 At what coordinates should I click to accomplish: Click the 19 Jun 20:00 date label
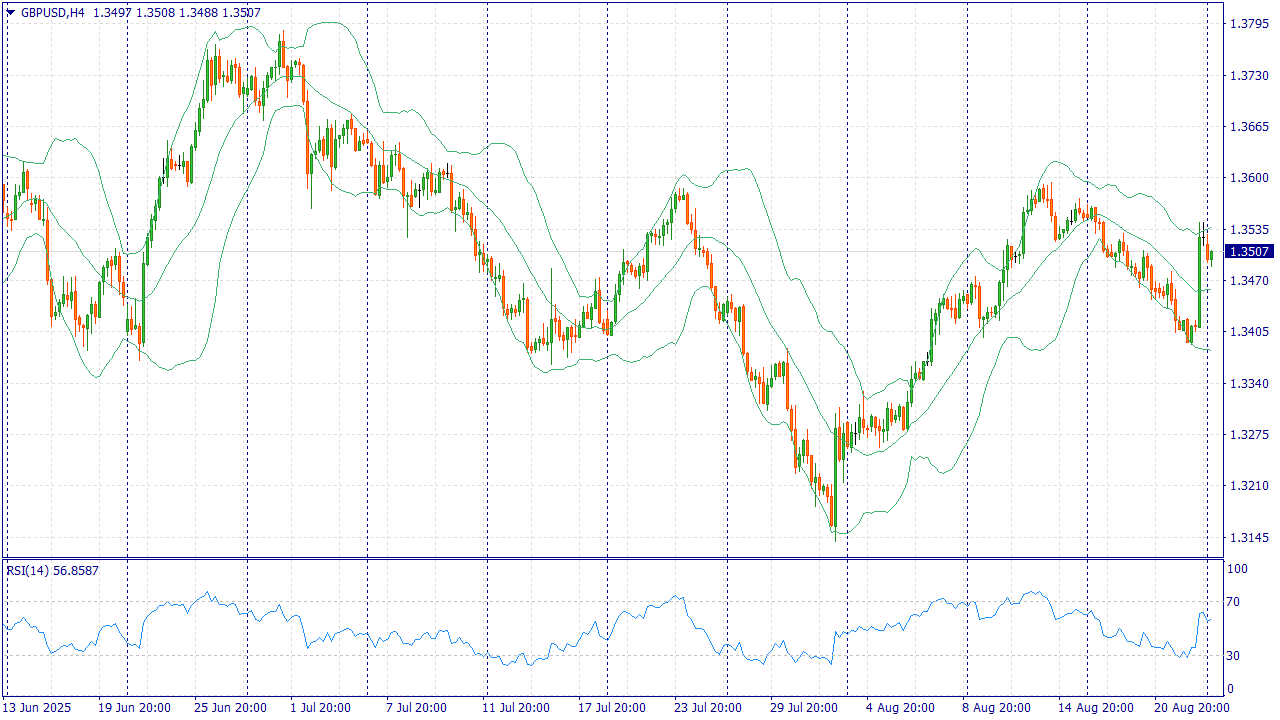coord(133,708)
